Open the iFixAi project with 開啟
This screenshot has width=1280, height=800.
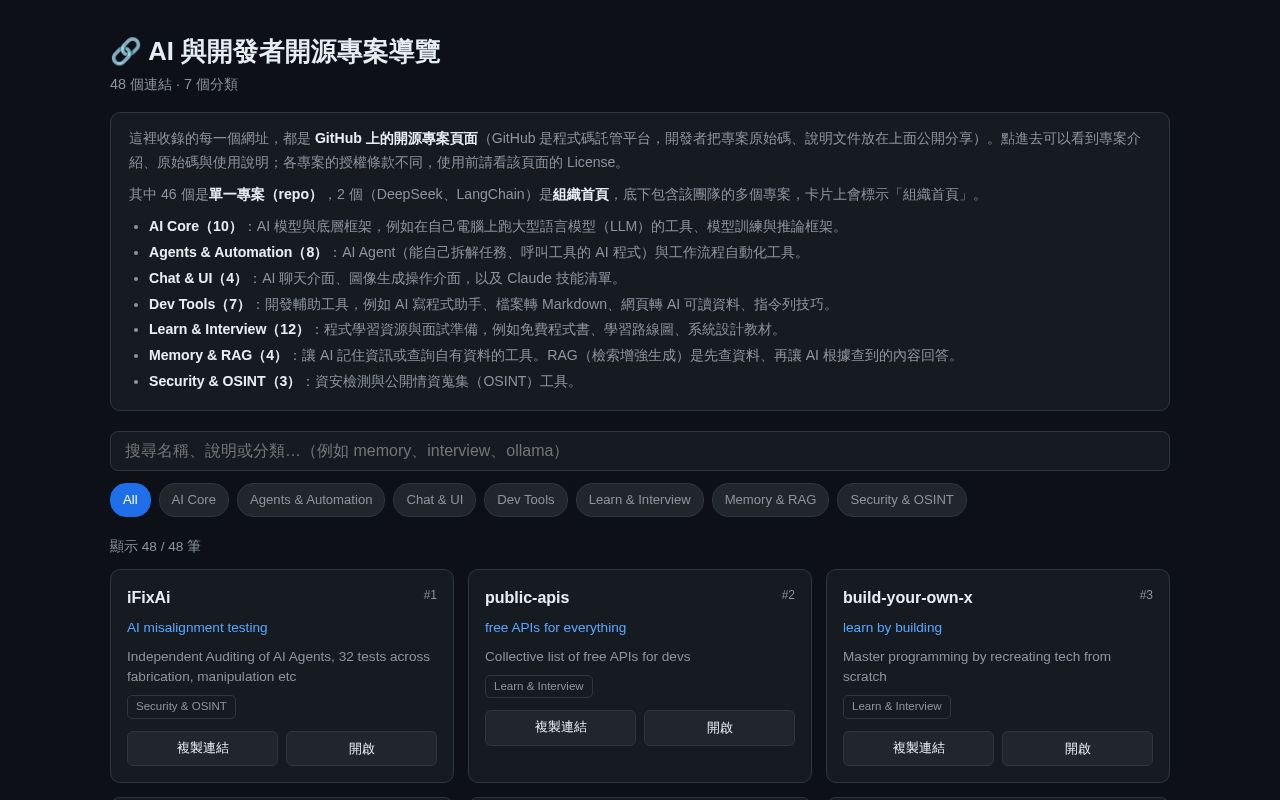tap(362, 748)
